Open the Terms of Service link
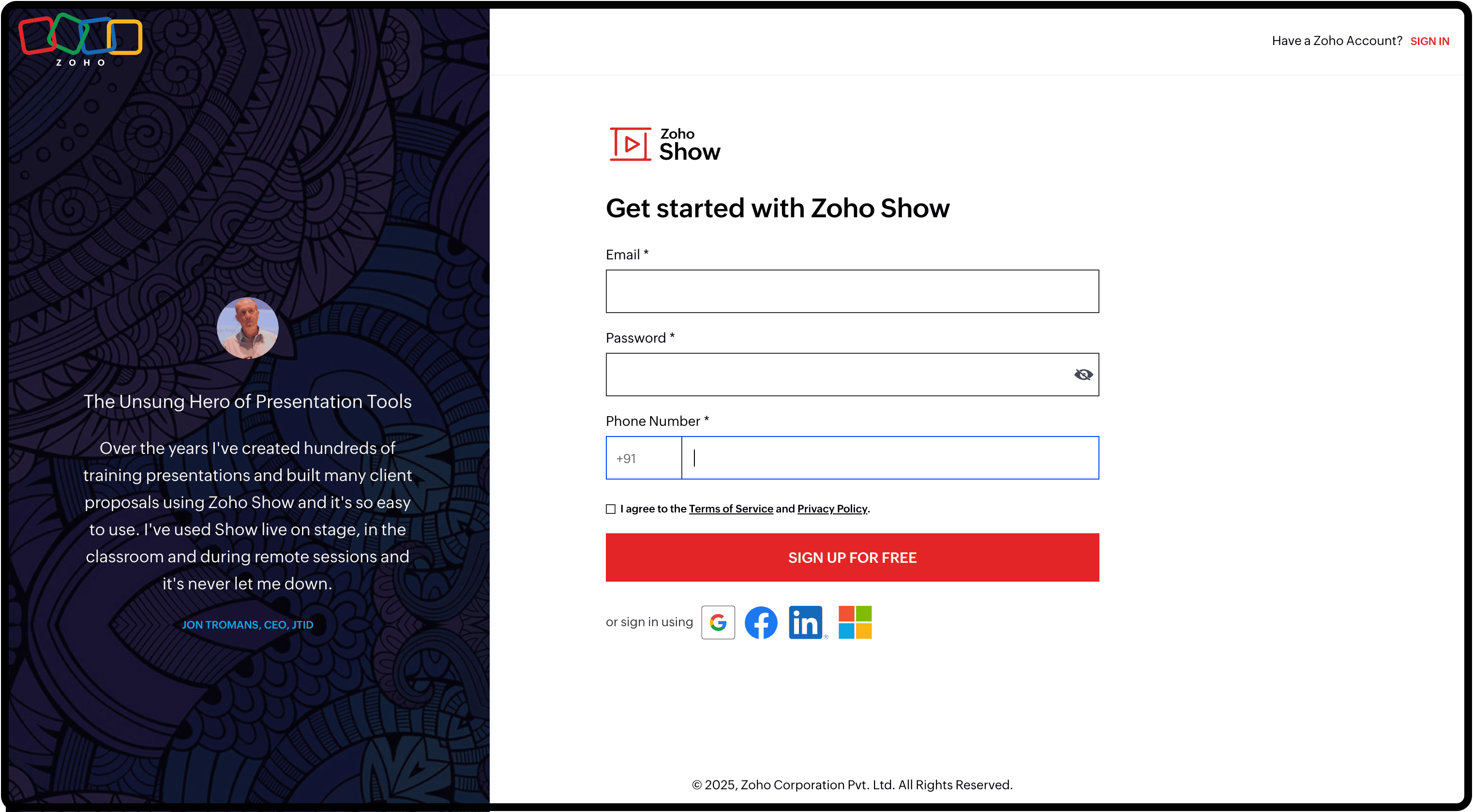Viewport: 1473px width, 812px height. tap(731, 509)
